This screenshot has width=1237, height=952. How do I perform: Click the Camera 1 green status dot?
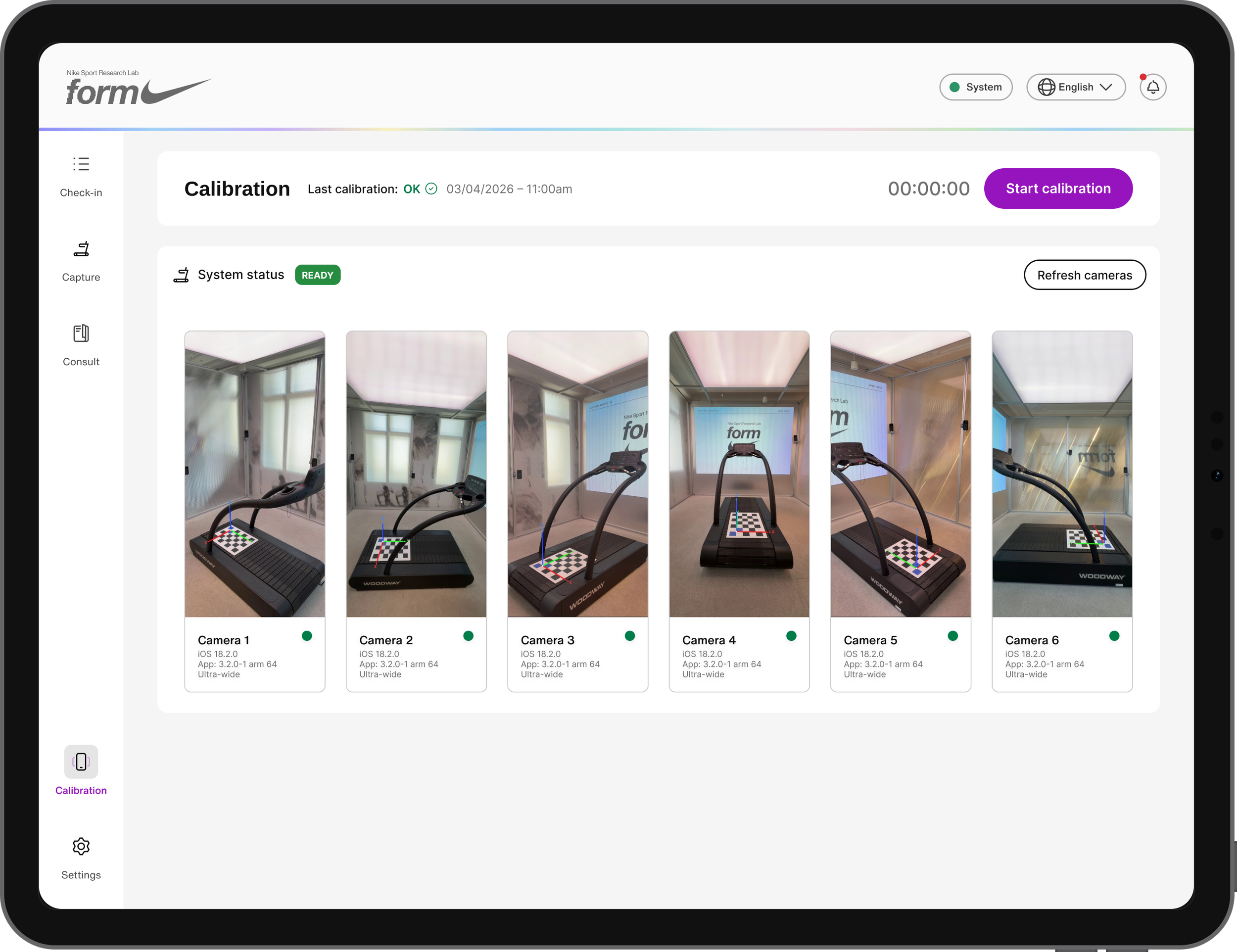[307, 636]
